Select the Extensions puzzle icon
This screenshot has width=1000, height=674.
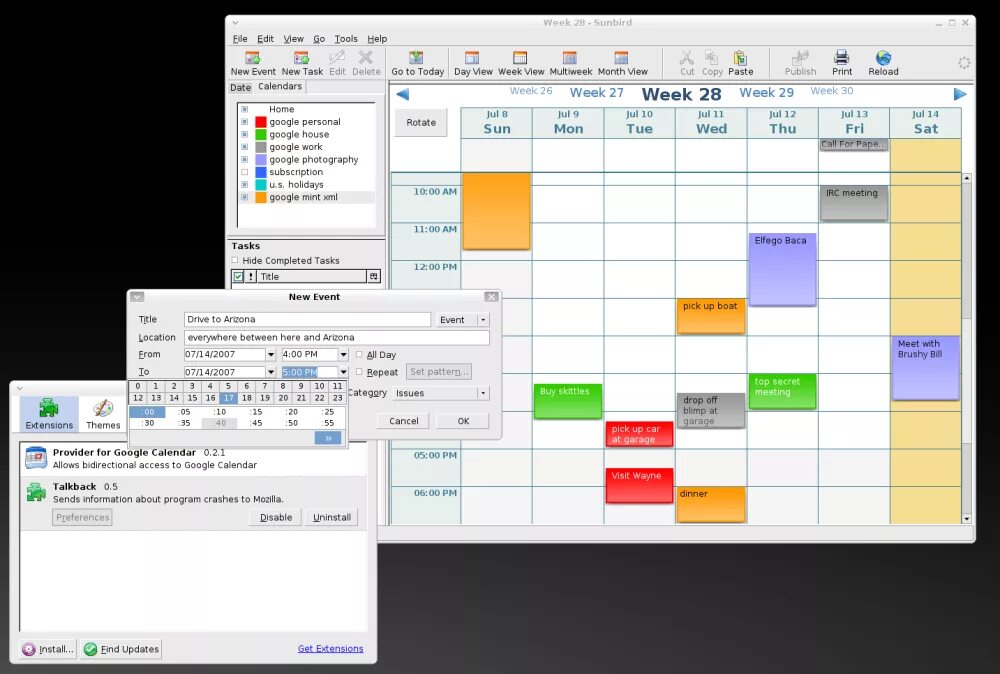[x=48, y=407]
